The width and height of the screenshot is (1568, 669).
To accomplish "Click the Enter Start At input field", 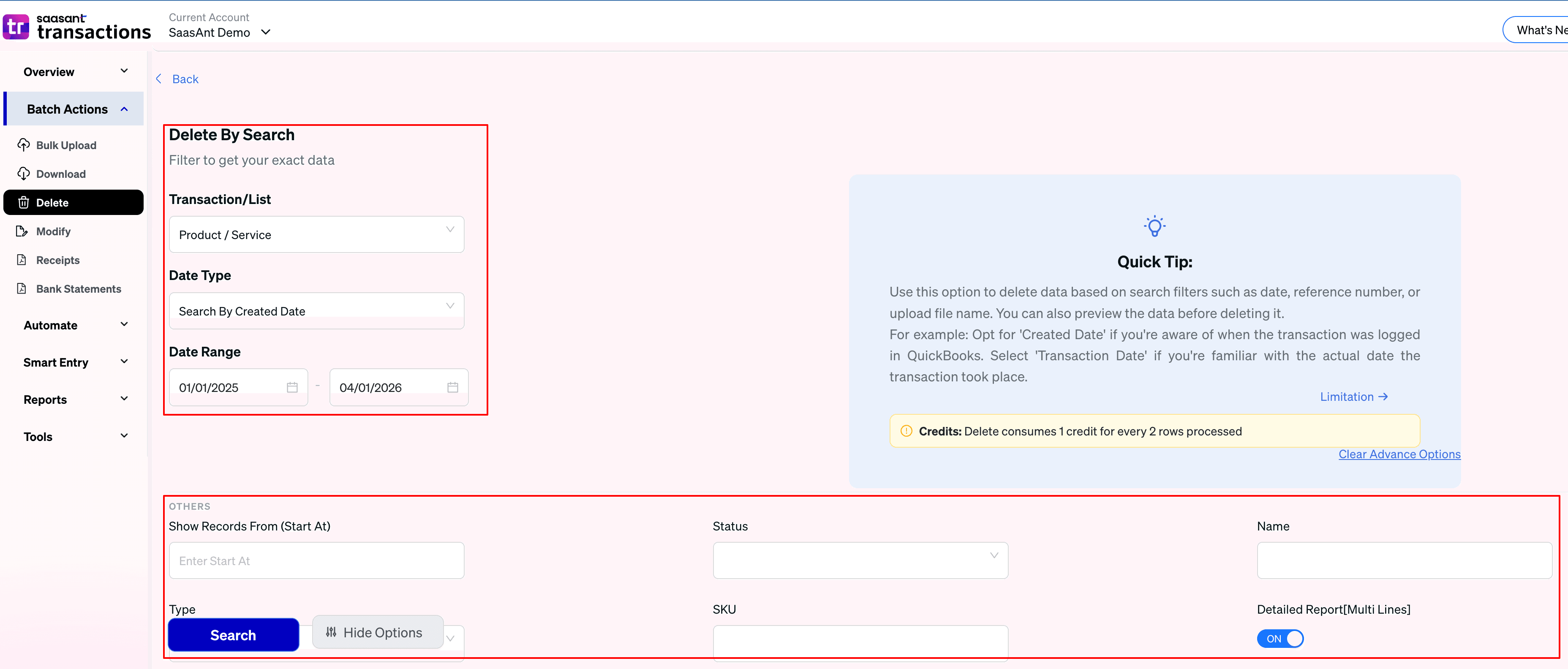I will click(316, 560).
